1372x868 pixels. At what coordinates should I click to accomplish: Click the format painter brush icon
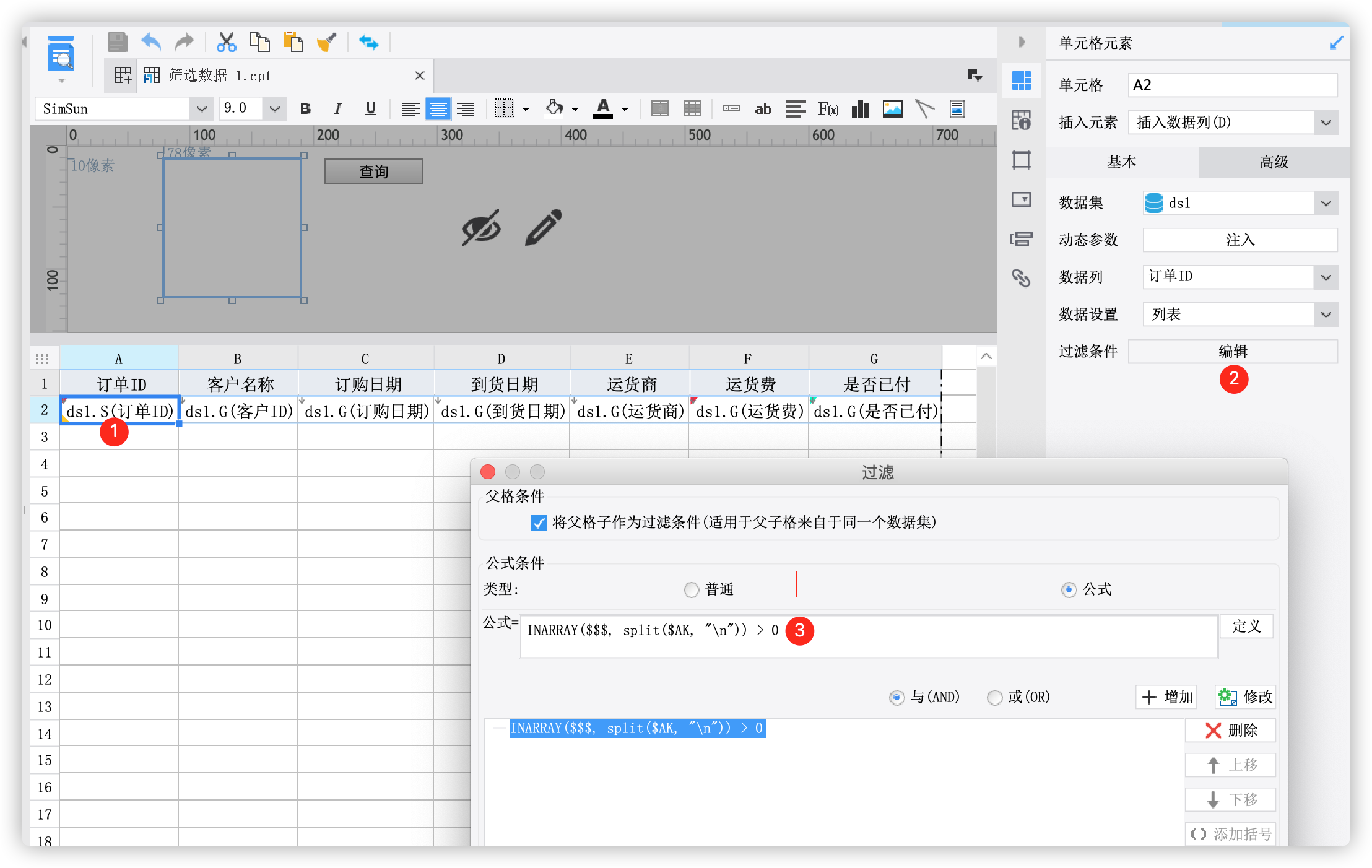click(326, 42)
